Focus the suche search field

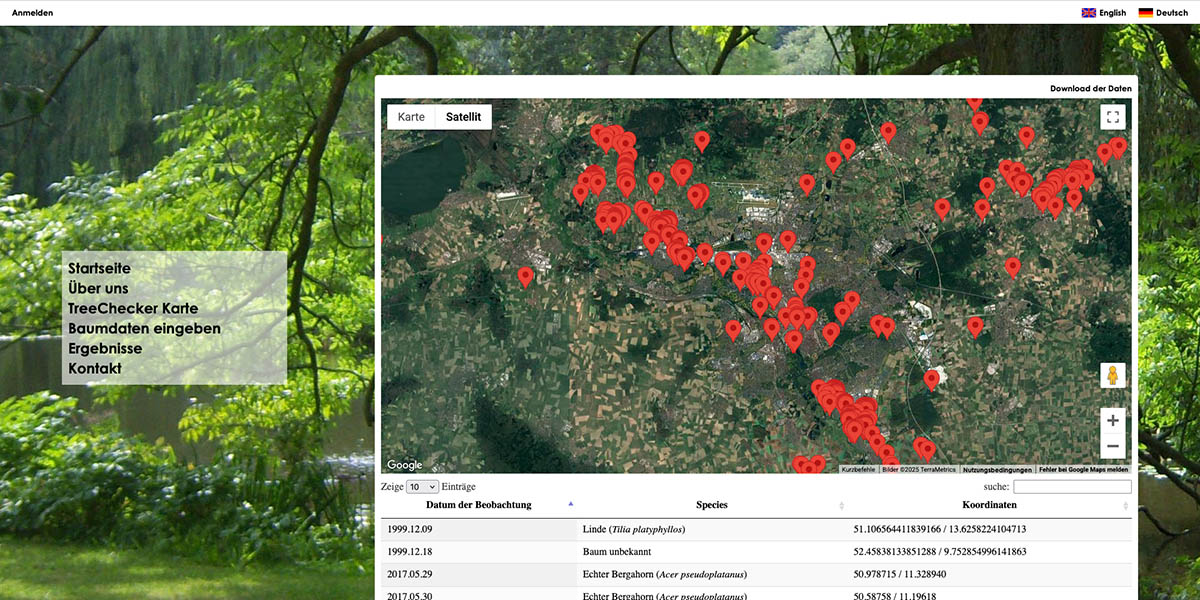click(1072, 486)
